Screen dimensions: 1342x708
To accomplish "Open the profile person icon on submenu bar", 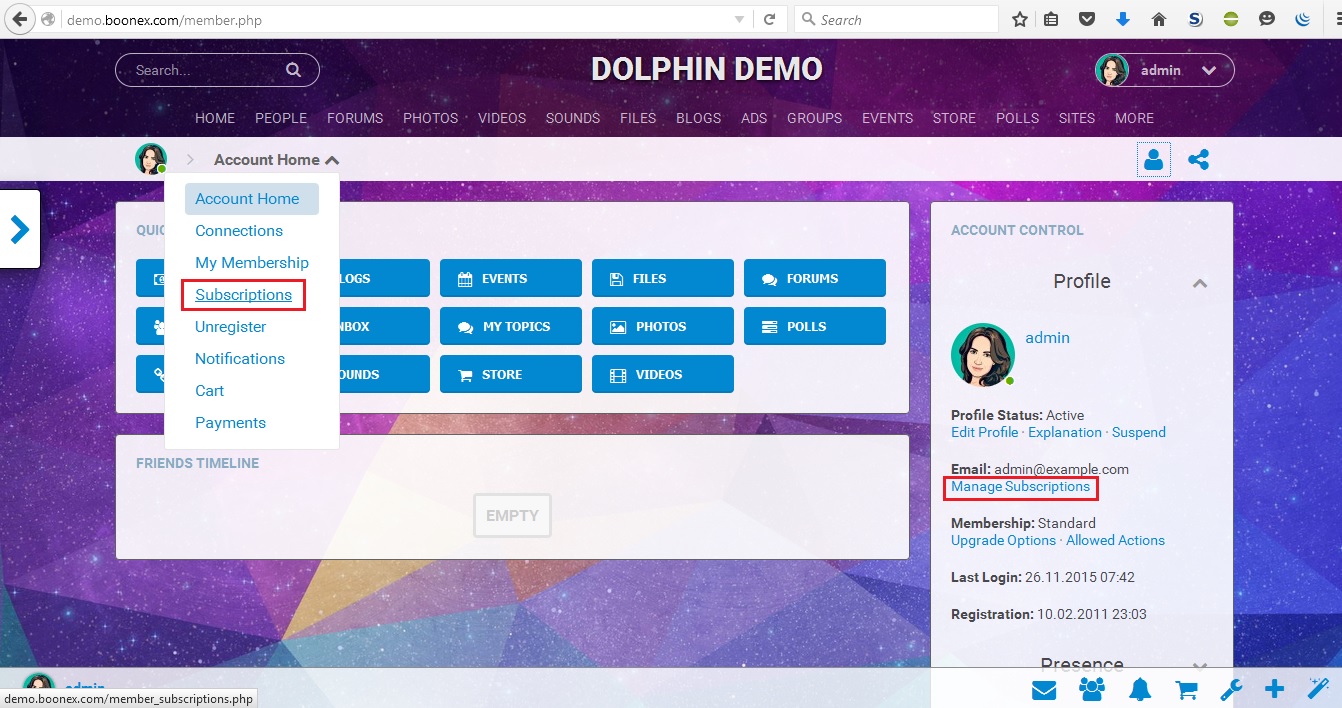I will [1153, 159].
